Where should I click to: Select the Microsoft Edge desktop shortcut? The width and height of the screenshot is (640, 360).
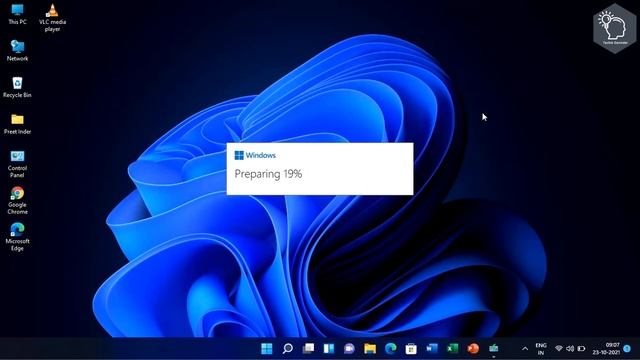tap(17, 237)
